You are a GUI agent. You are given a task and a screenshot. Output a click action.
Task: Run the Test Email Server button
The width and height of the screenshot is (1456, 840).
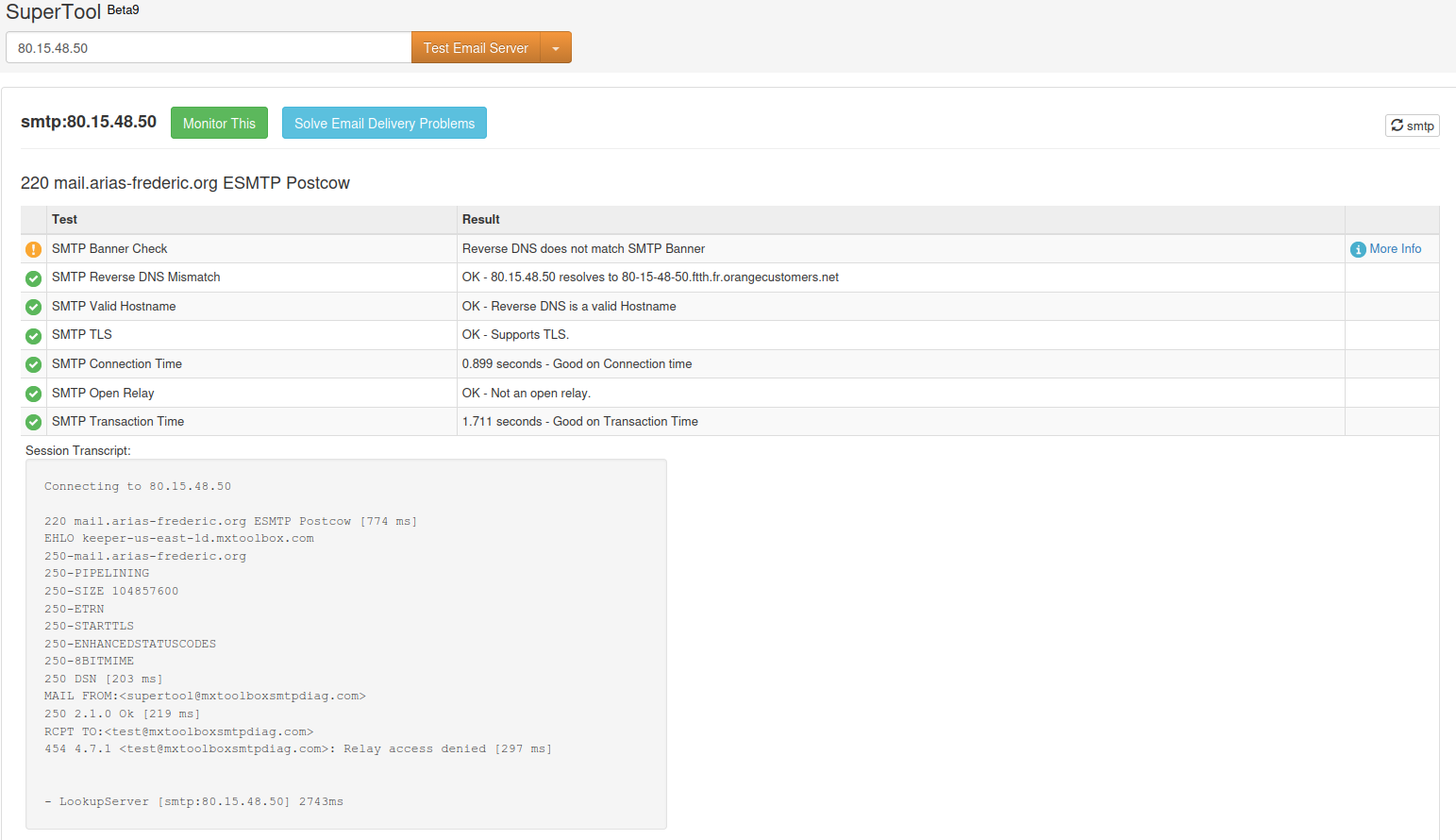[x=476, y=47]
